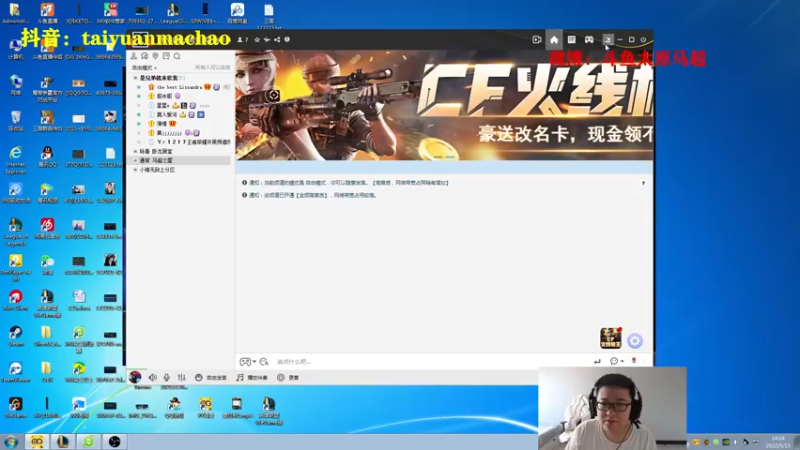Collapse the top channel group with 7 members
The image size is (800, 450).
135,78
